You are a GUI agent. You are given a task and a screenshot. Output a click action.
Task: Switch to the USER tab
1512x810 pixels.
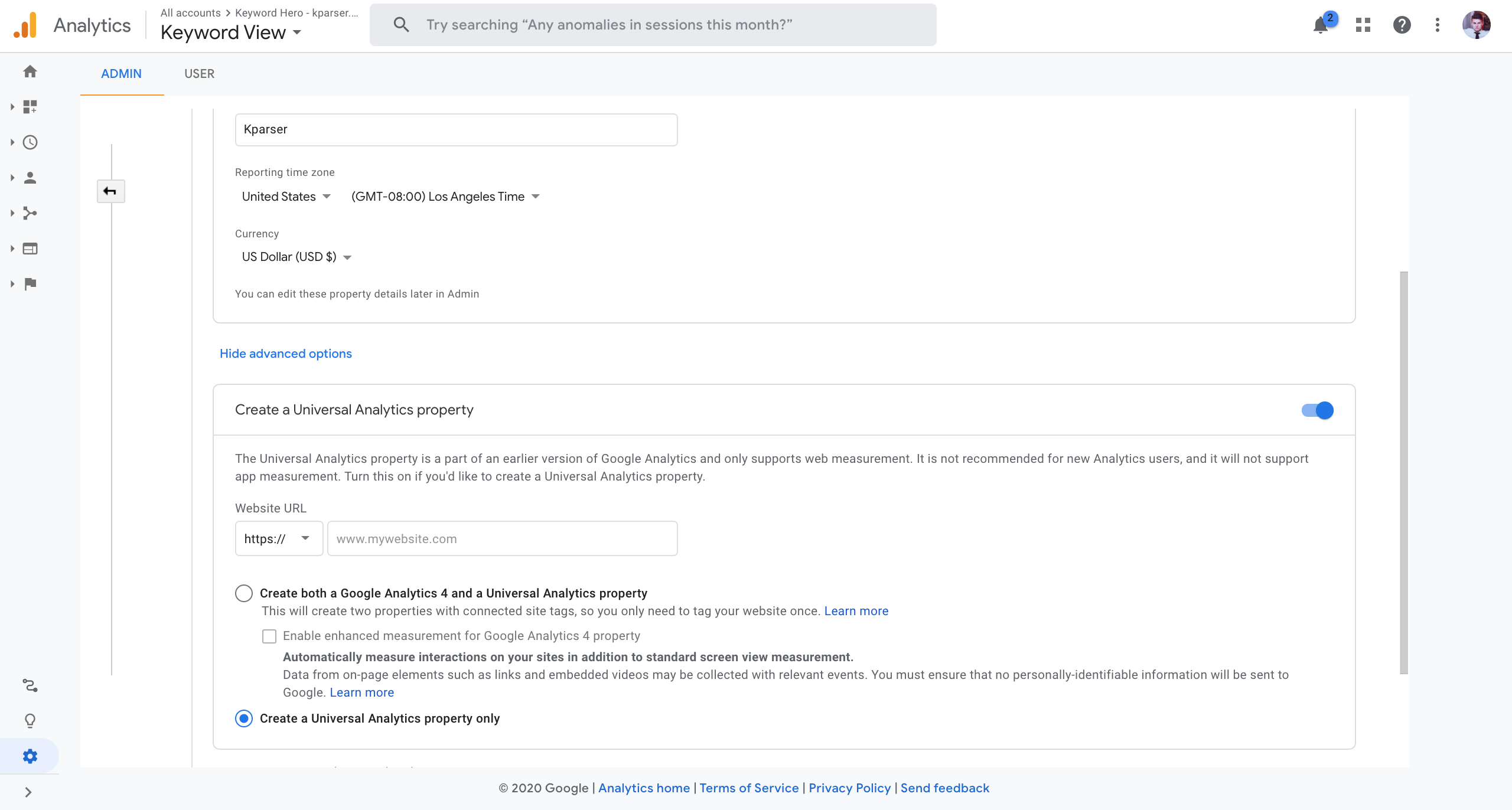pyautogui.click(x=199, y=73)
